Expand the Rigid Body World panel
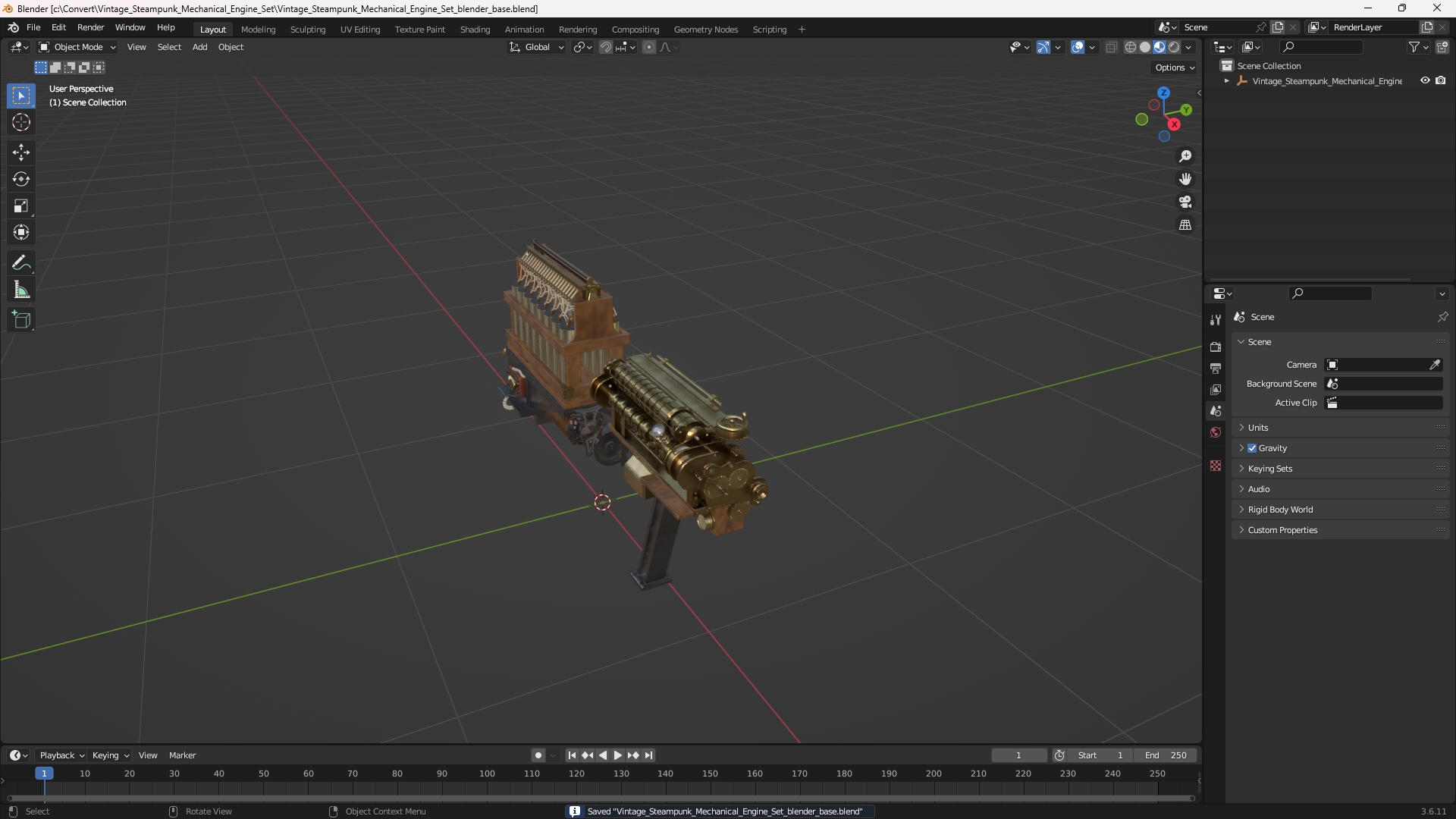The height and width of the screenshot is (819, 1456). click(x=1280, y=510)
